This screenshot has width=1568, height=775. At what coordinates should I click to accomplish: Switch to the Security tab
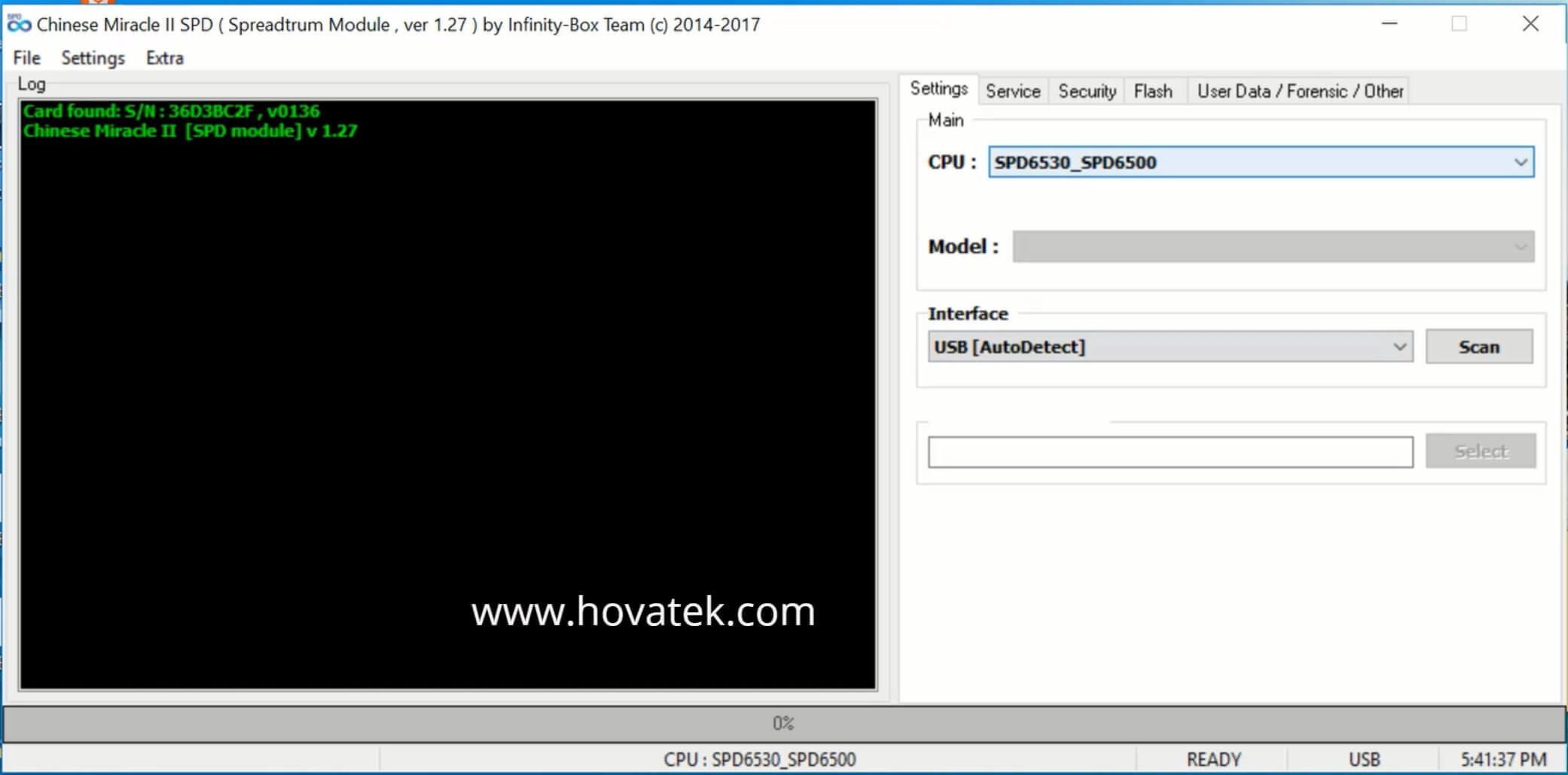tap(1087, 91)
